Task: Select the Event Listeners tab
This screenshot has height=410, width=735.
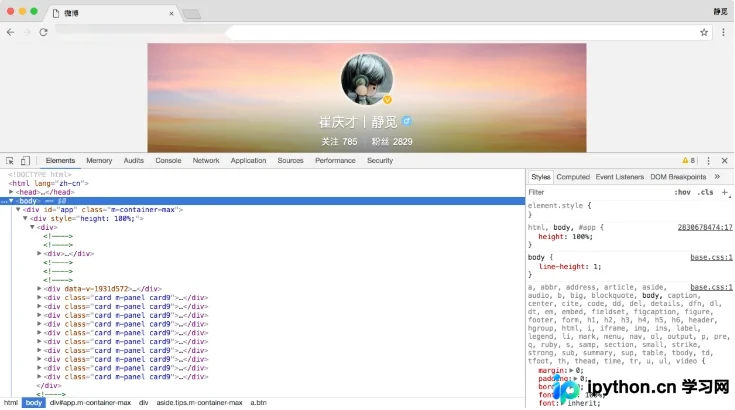Action: [620, 177]
